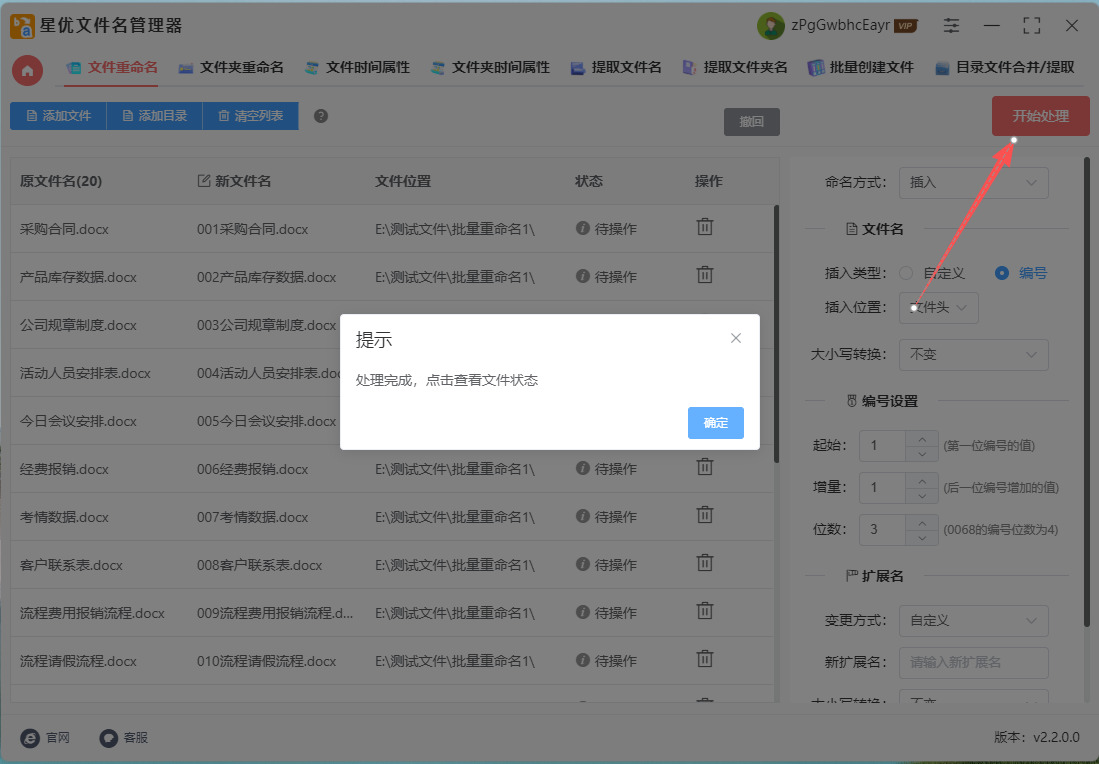1099x764 pixels.
Task: Click the red 开始处理 button
Action: tap(1040, 116)
